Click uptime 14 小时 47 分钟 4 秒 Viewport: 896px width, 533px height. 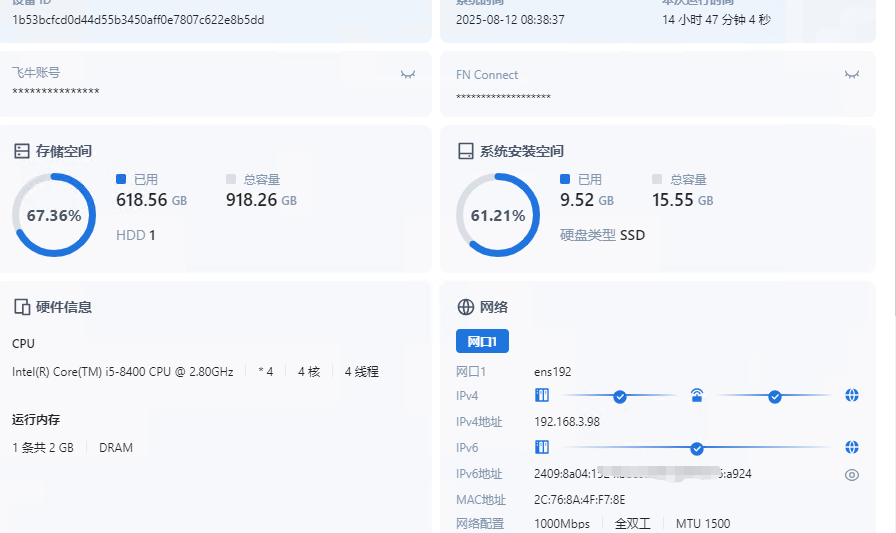click(716, 19)
